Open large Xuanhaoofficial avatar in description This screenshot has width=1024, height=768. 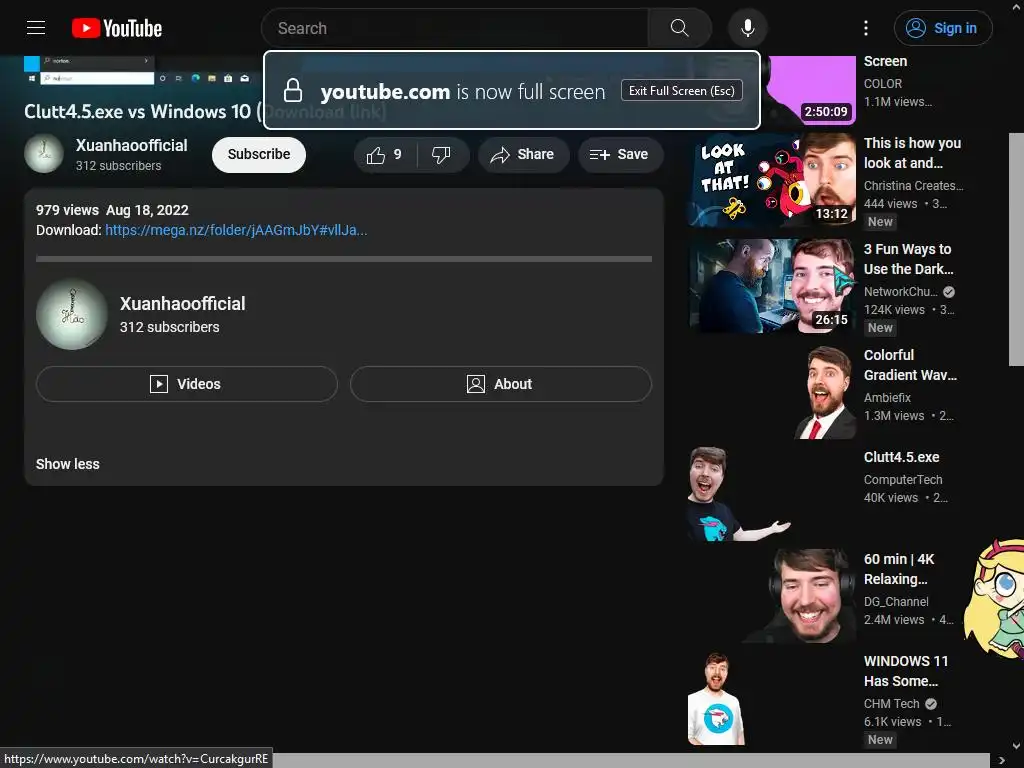(x=72, y=315)
